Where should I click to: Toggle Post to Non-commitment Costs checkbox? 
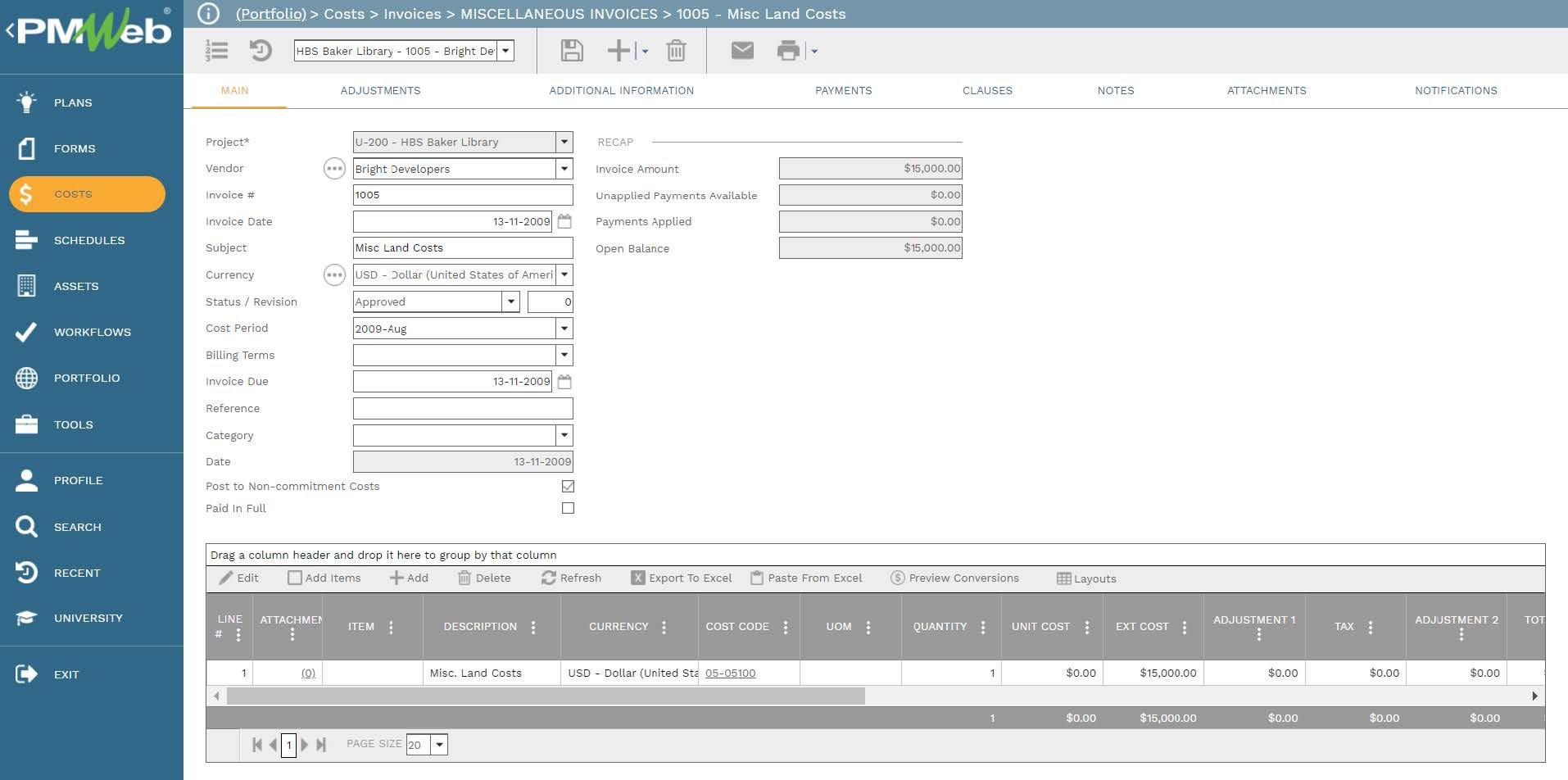point(568,486)
